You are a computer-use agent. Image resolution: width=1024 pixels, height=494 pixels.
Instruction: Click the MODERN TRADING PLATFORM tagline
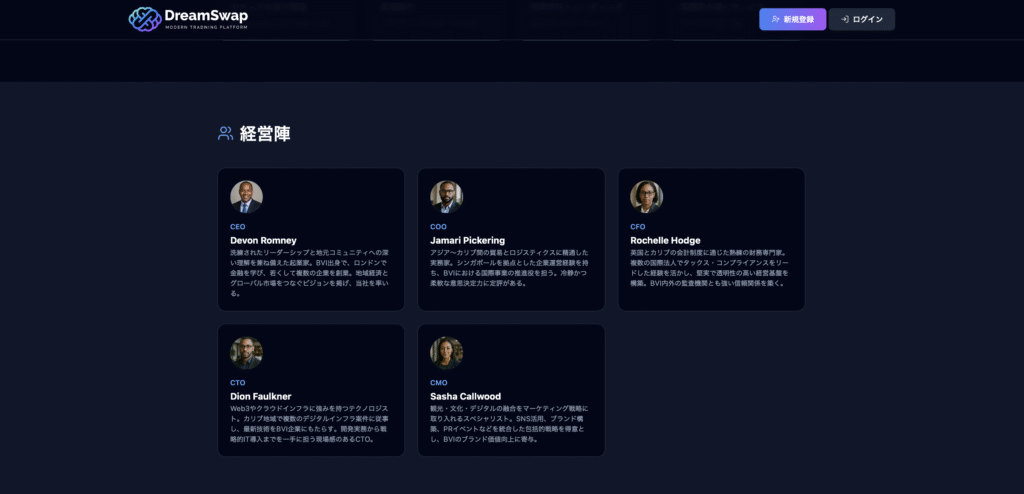206,28
